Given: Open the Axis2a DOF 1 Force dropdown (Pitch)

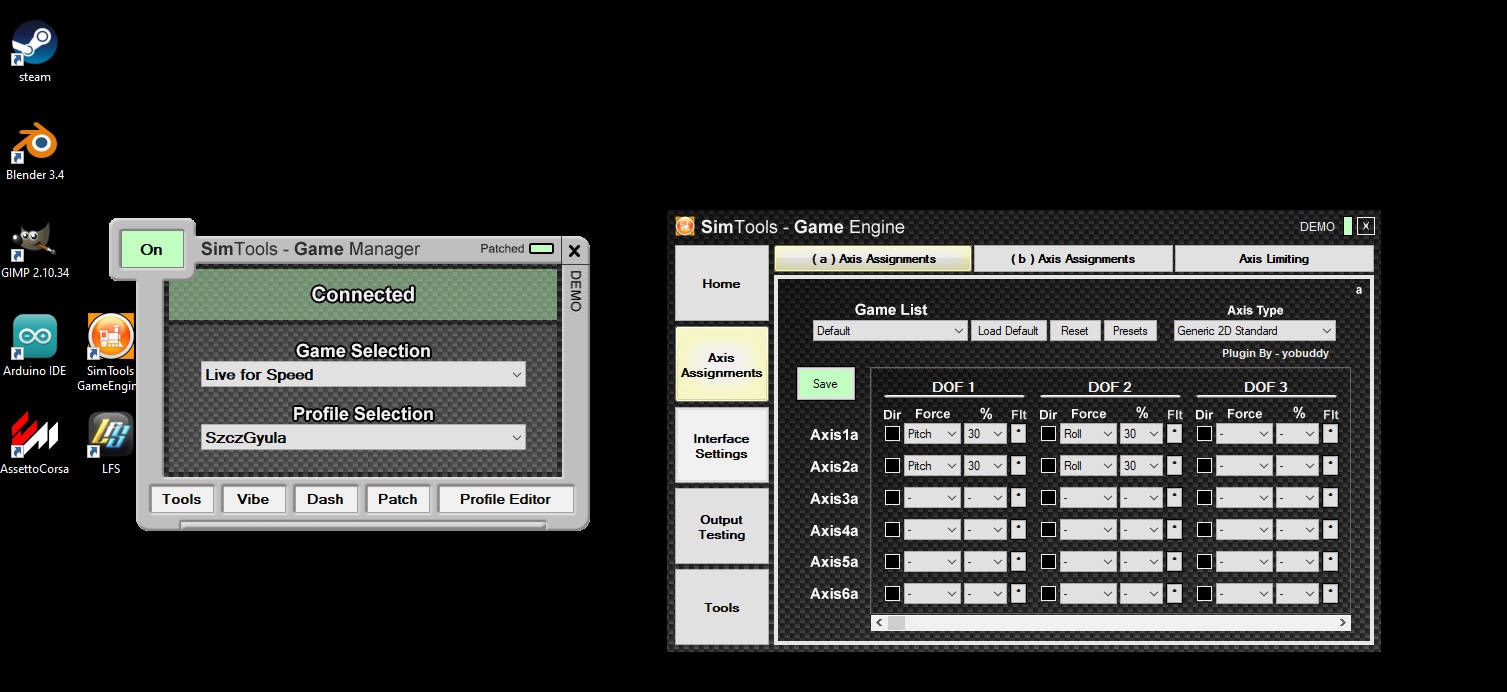Looking at the screenshot, I should coord(932,466).
